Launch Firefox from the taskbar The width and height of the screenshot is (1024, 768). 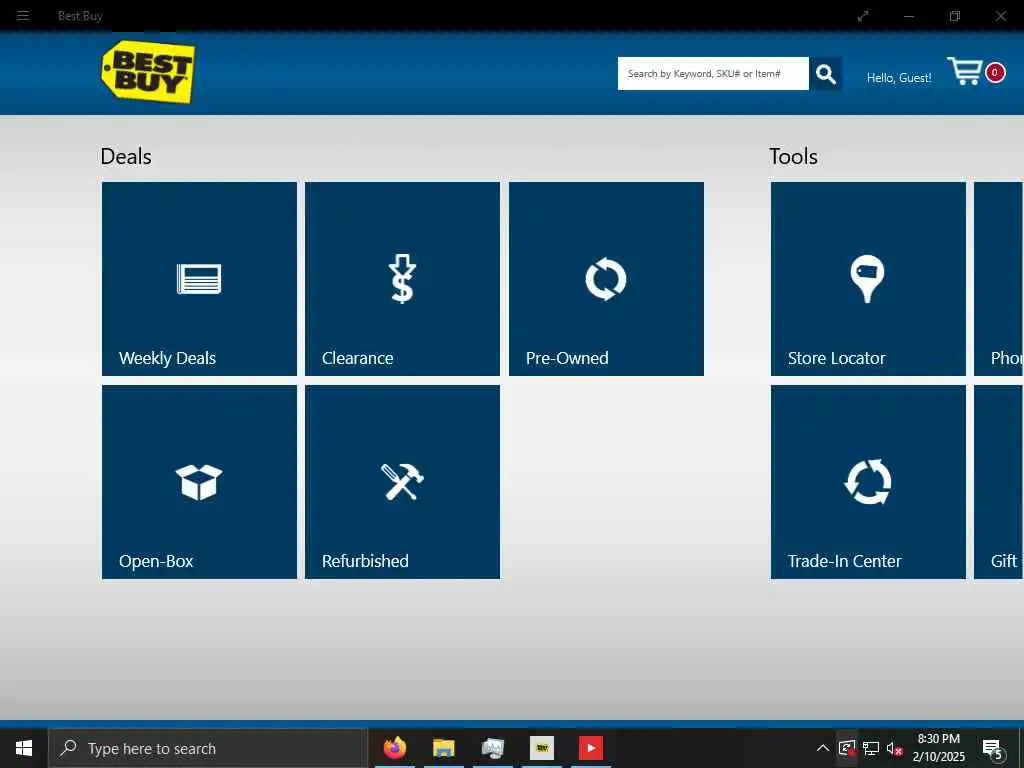pos(394,748)
